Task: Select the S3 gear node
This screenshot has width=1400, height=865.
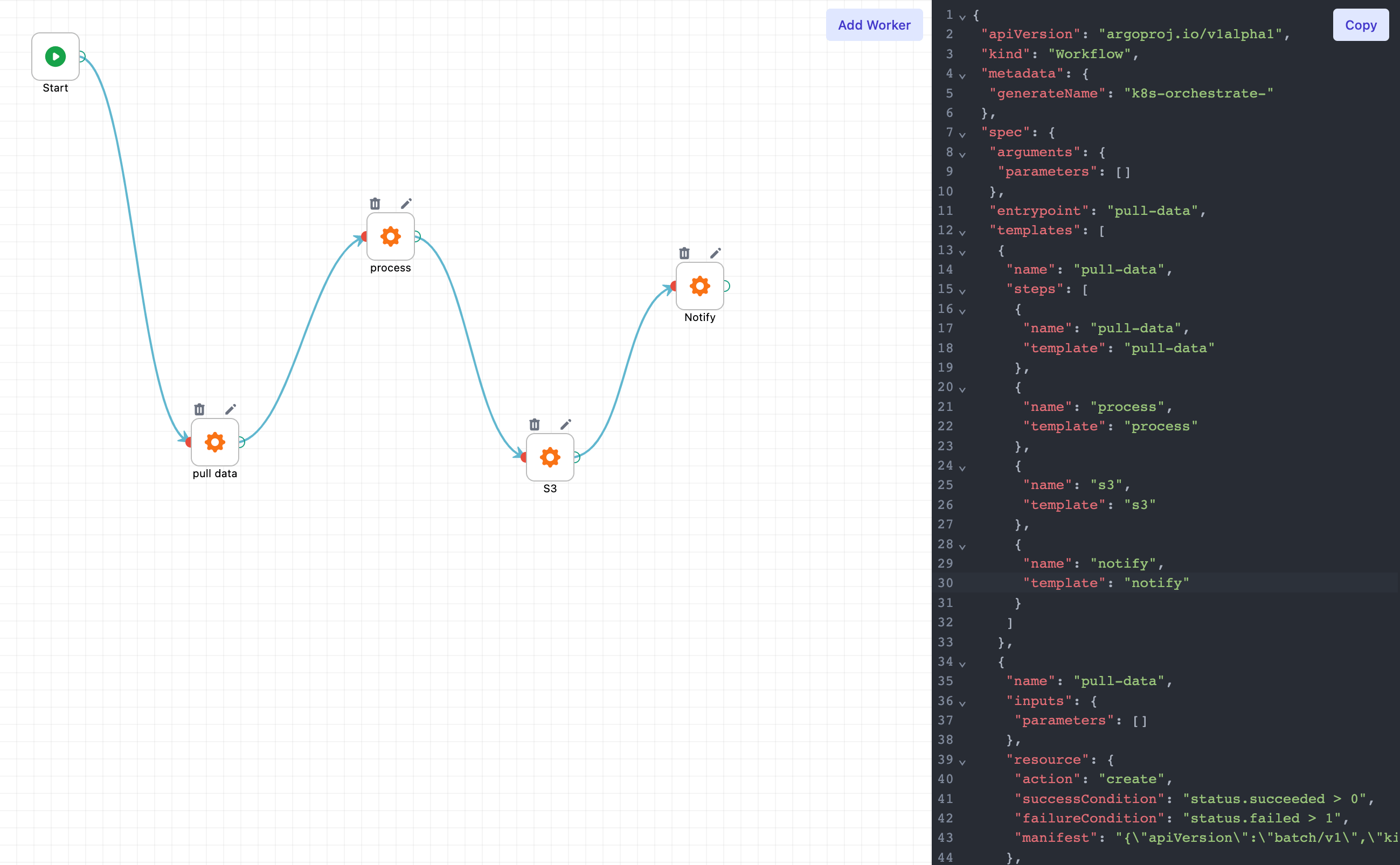Action: coord(550,457)
